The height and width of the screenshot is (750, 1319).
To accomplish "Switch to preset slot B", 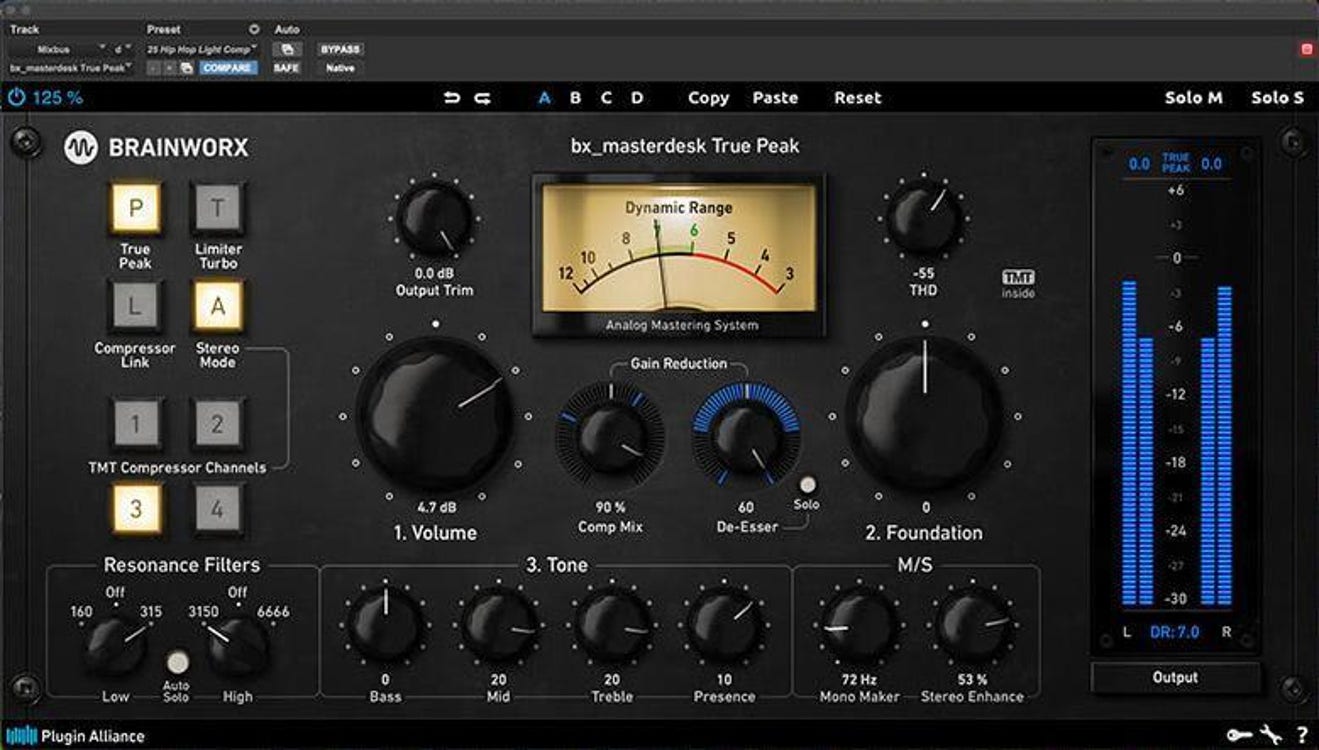I will point(575,97).
